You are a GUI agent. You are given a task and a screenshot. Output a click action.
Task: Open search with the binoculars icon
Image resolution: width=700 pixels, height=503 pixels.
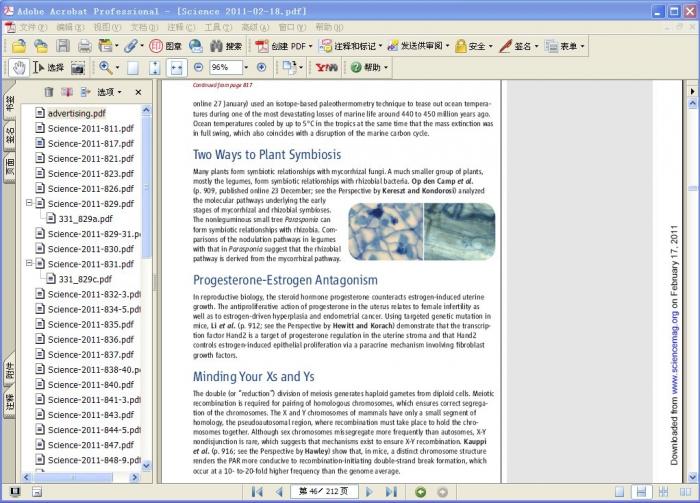coord(215,46)
